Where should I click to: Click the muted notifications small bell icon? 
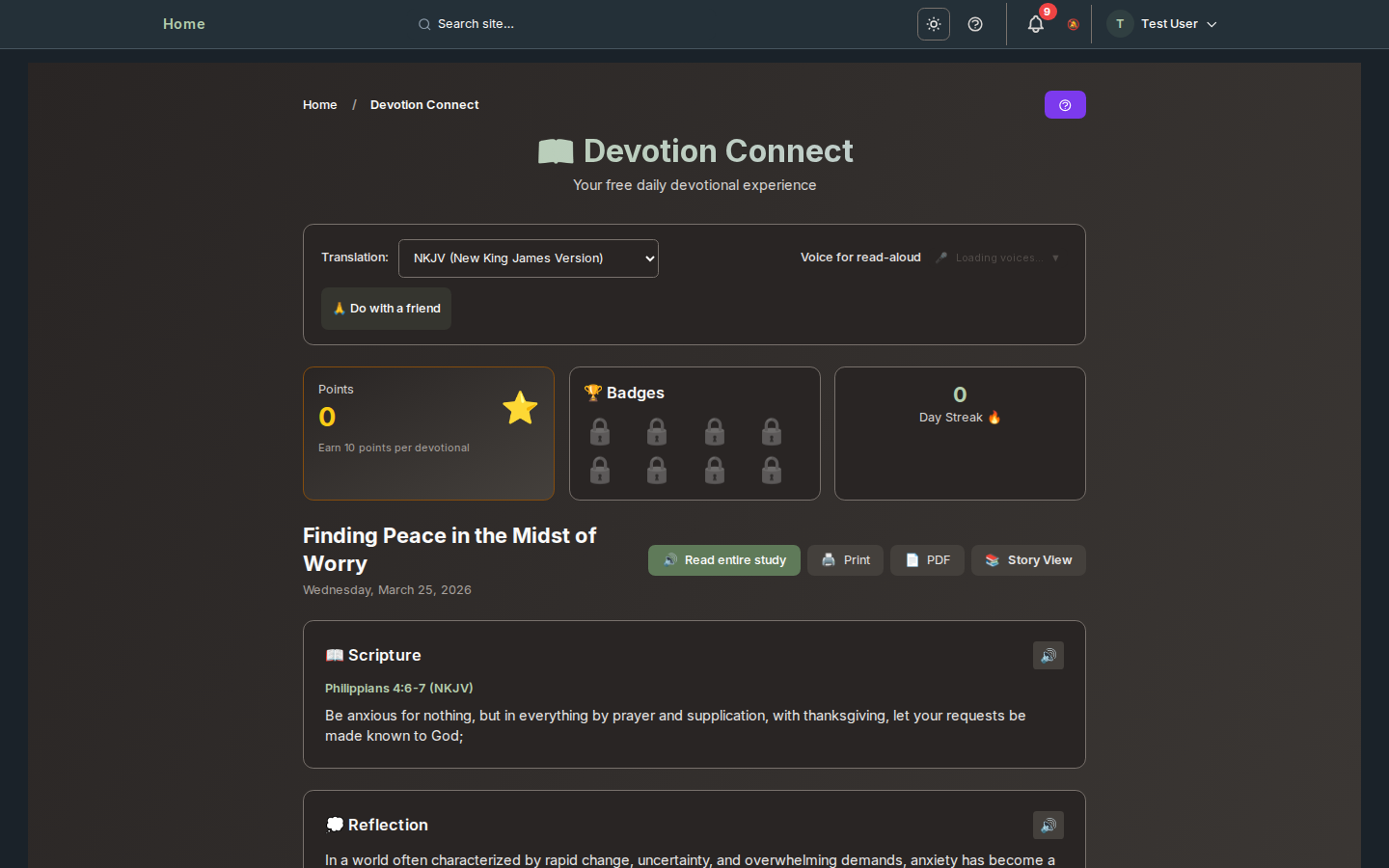pyautogui.click(x=1073, y=25)
